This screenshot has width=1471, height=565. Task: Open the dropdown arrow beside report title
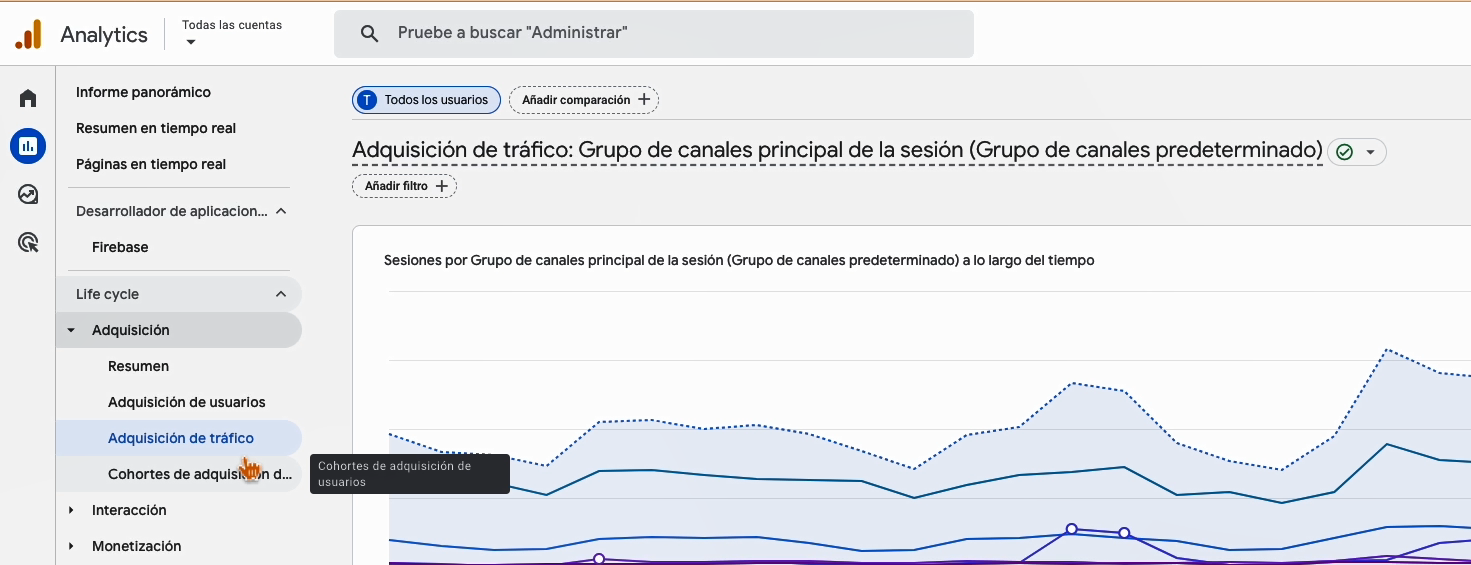pyautogui.click(x=1370, y=152)
